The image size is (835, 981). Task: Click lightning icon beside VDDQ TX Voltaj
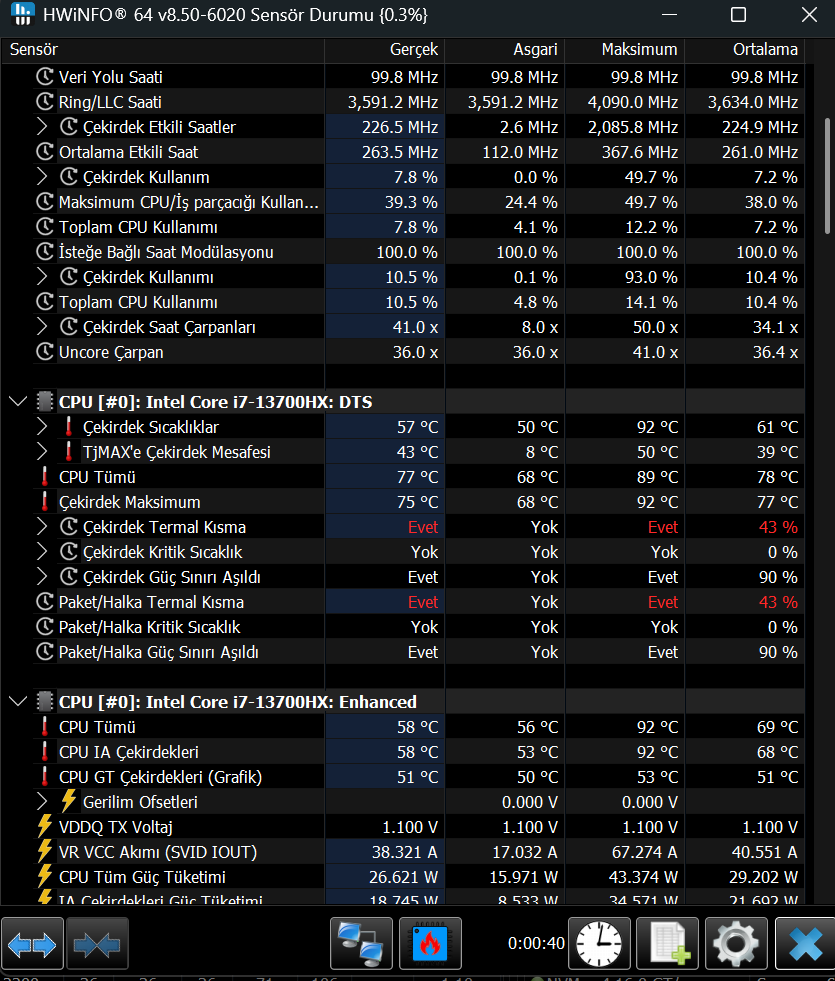(x=44, y=827)
